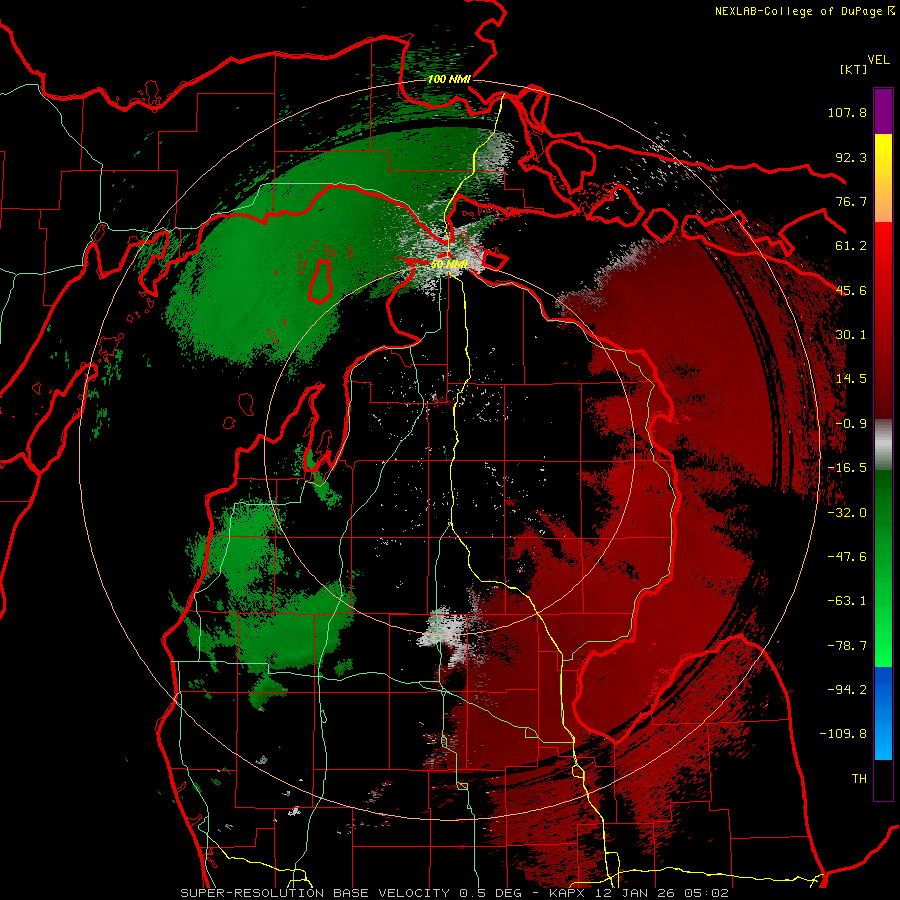Select the 30.1 legend value
Screen dimensions: 900x900
coord(851,335)
